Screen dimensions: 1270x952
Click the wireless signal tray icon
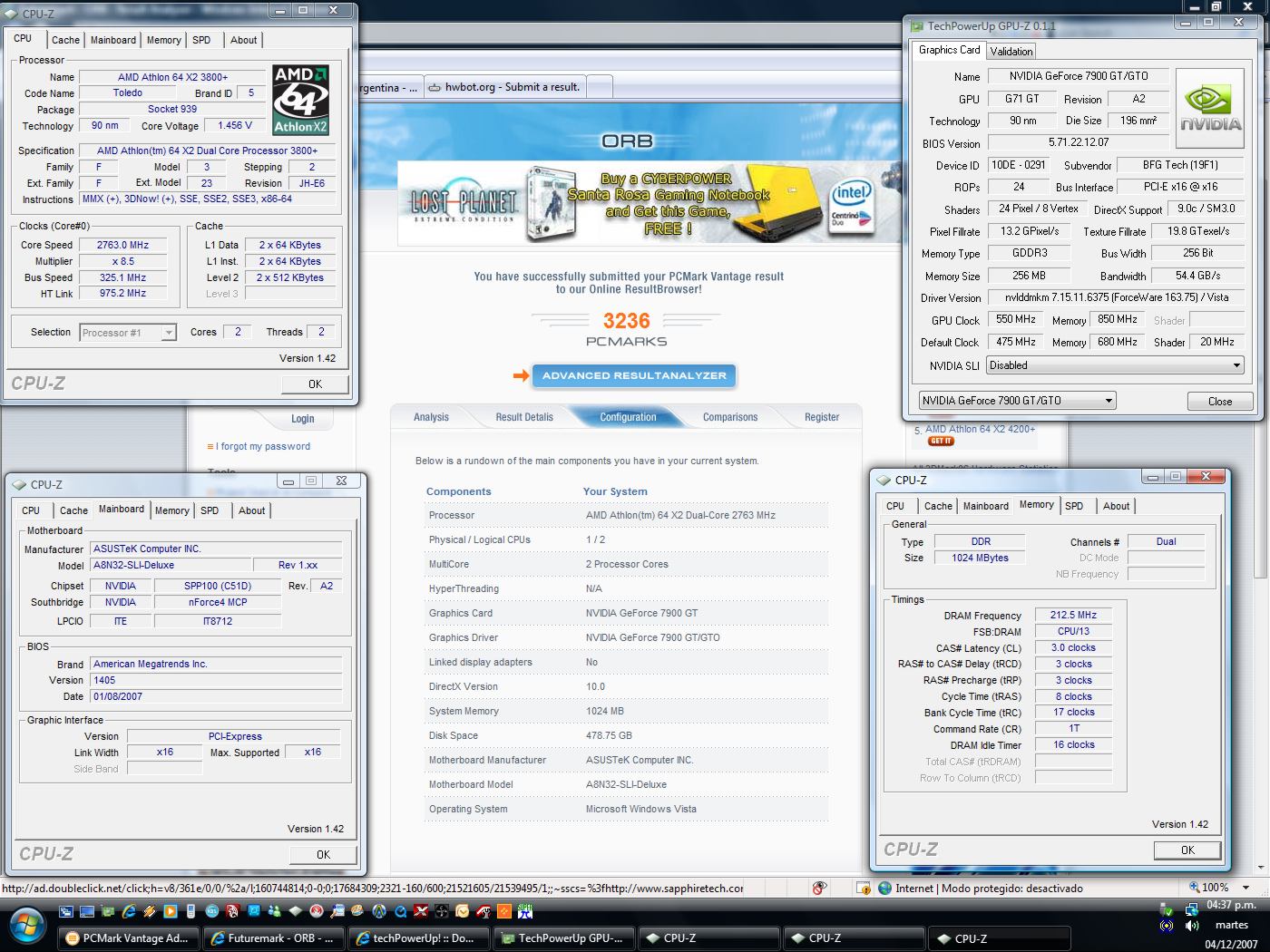coord(1167,926)
